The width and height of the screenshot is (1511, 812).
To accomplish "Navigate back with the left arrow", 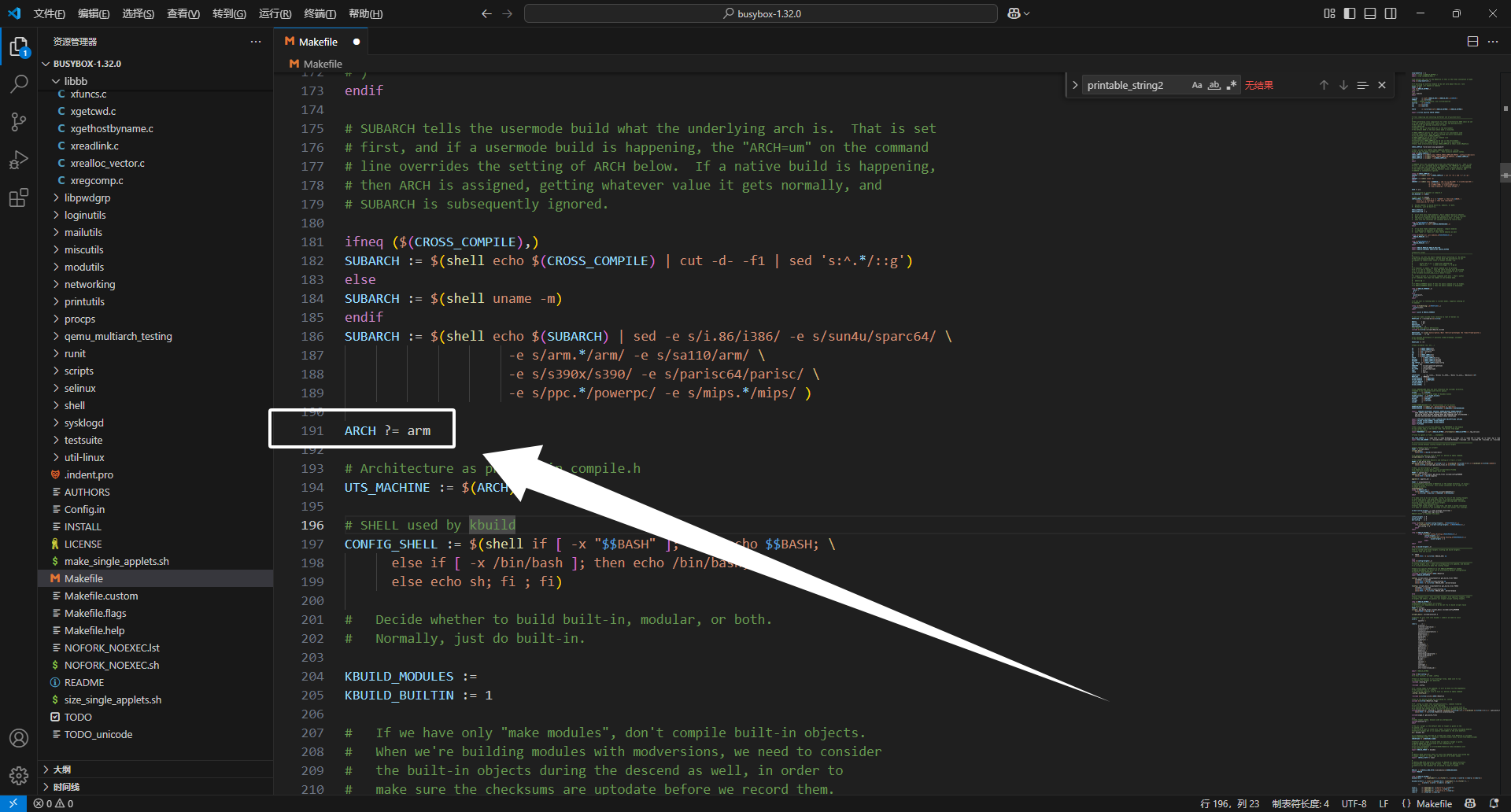I will [x=486, y=13].
